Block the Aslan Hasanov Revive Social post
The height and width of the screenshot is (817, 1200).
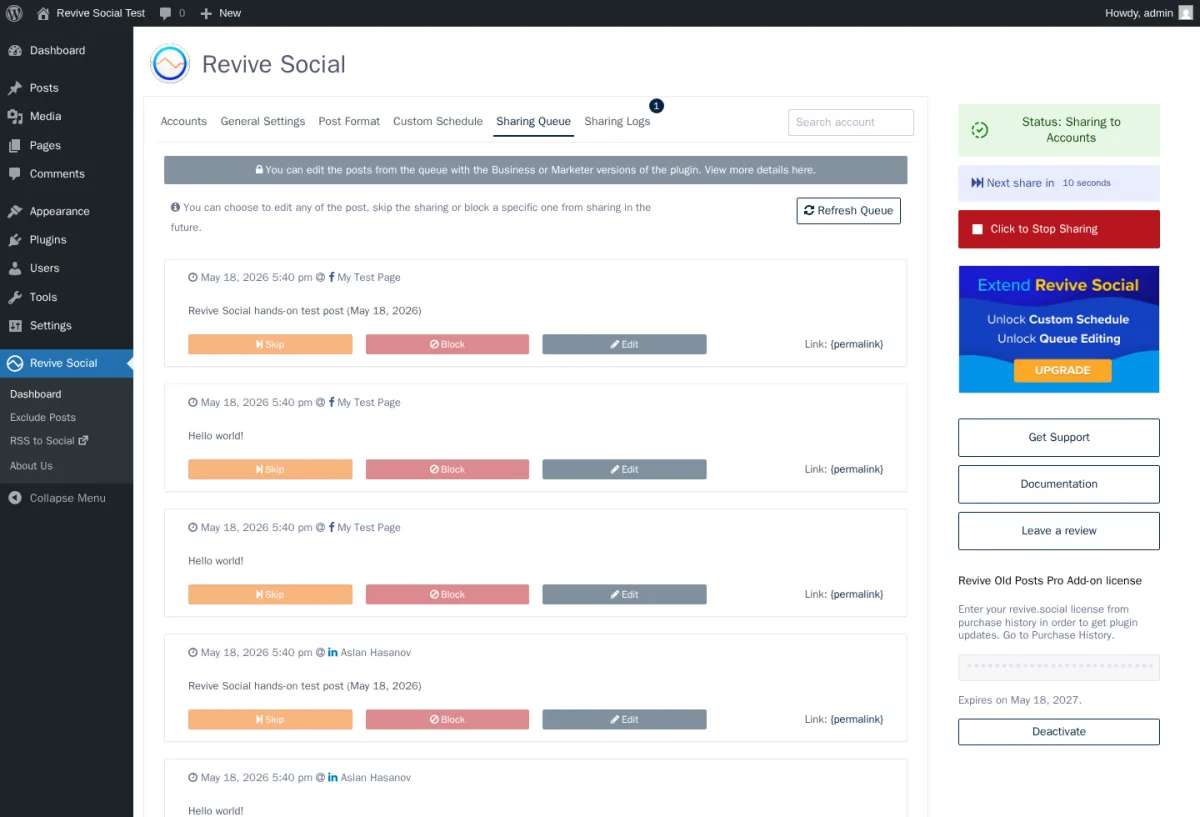pyautogui.click(x=447, y=719)
